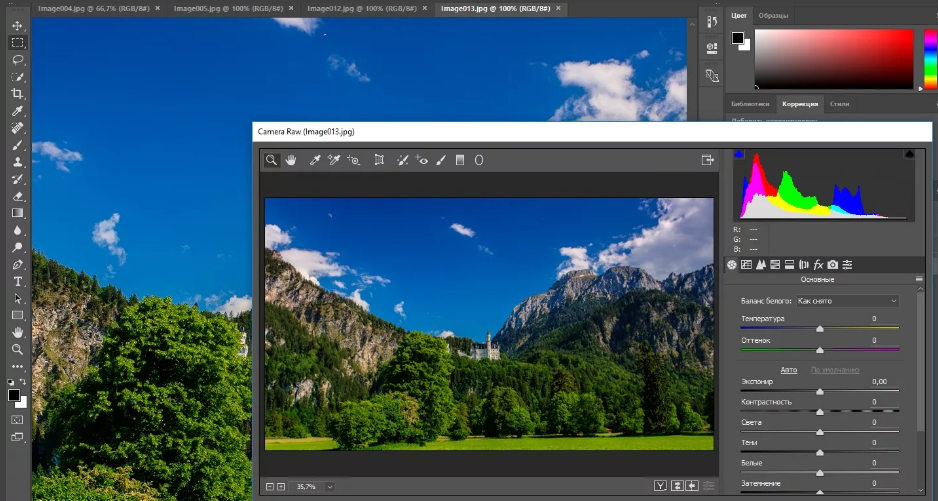This screenshot has height=501, width=938.
Task: Select Camera Raw Hand tool
Action: (291, 160)
